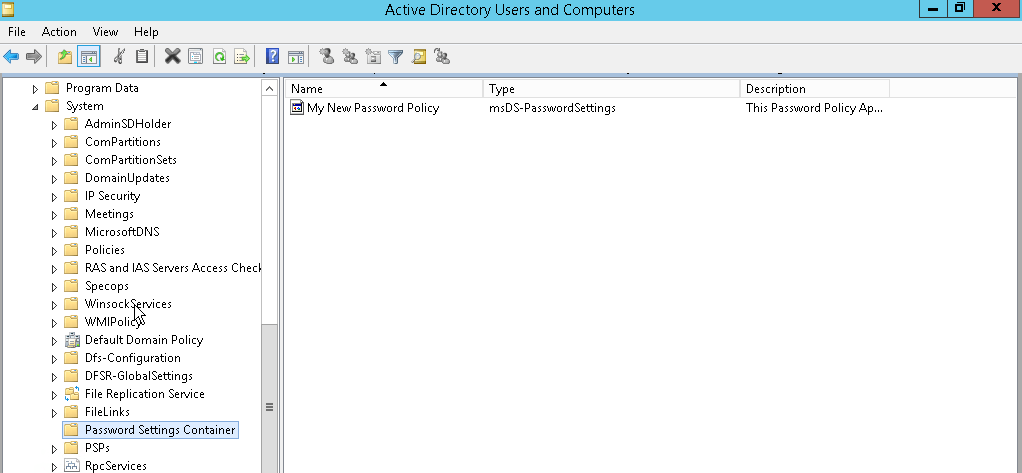Collapse the System folder node
This screenshot has width=1022, height=473.
(36, 107)
